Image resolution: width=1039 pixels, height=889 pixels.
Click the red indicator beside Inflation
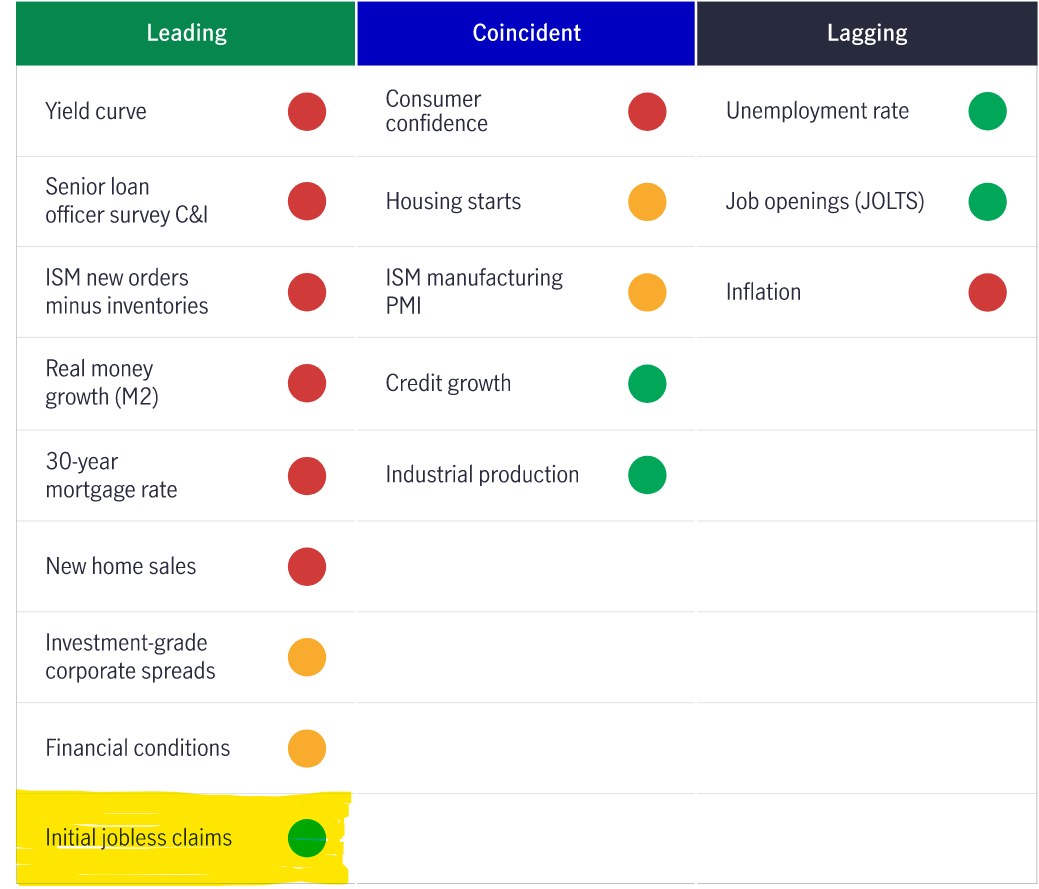(987, 293)
